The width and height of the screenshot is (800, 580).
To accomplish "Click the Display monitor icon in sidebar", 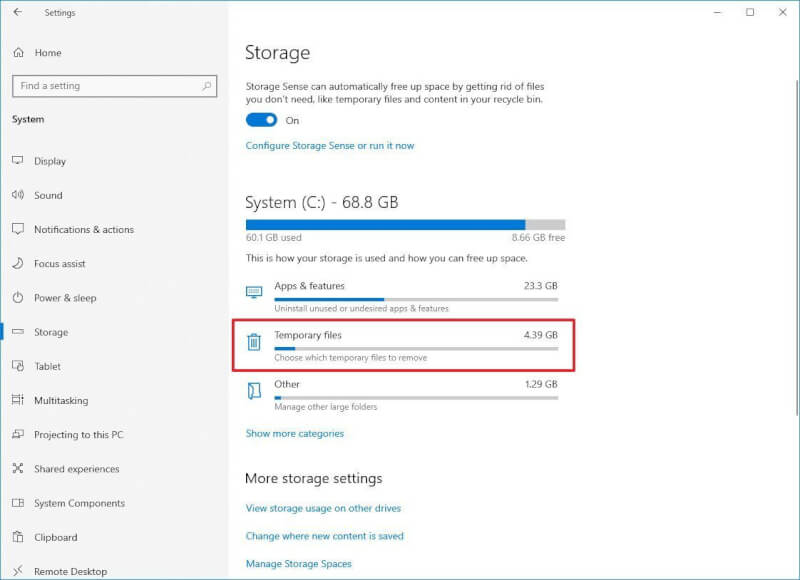I will pyautogui.click(x=18, y=161).
